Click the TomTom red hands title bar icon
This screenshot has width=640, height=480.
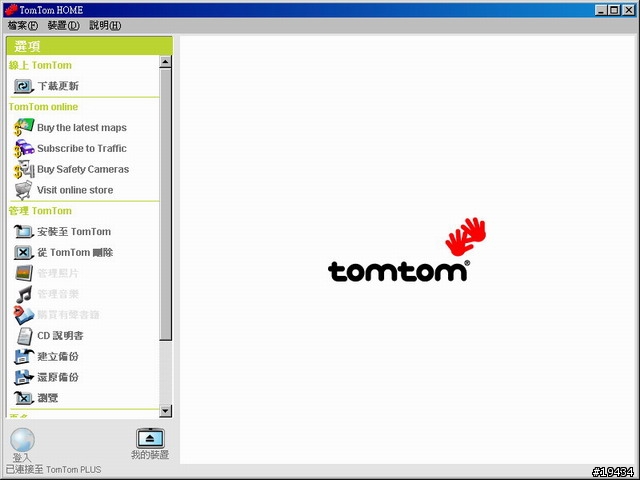point(11,10)
